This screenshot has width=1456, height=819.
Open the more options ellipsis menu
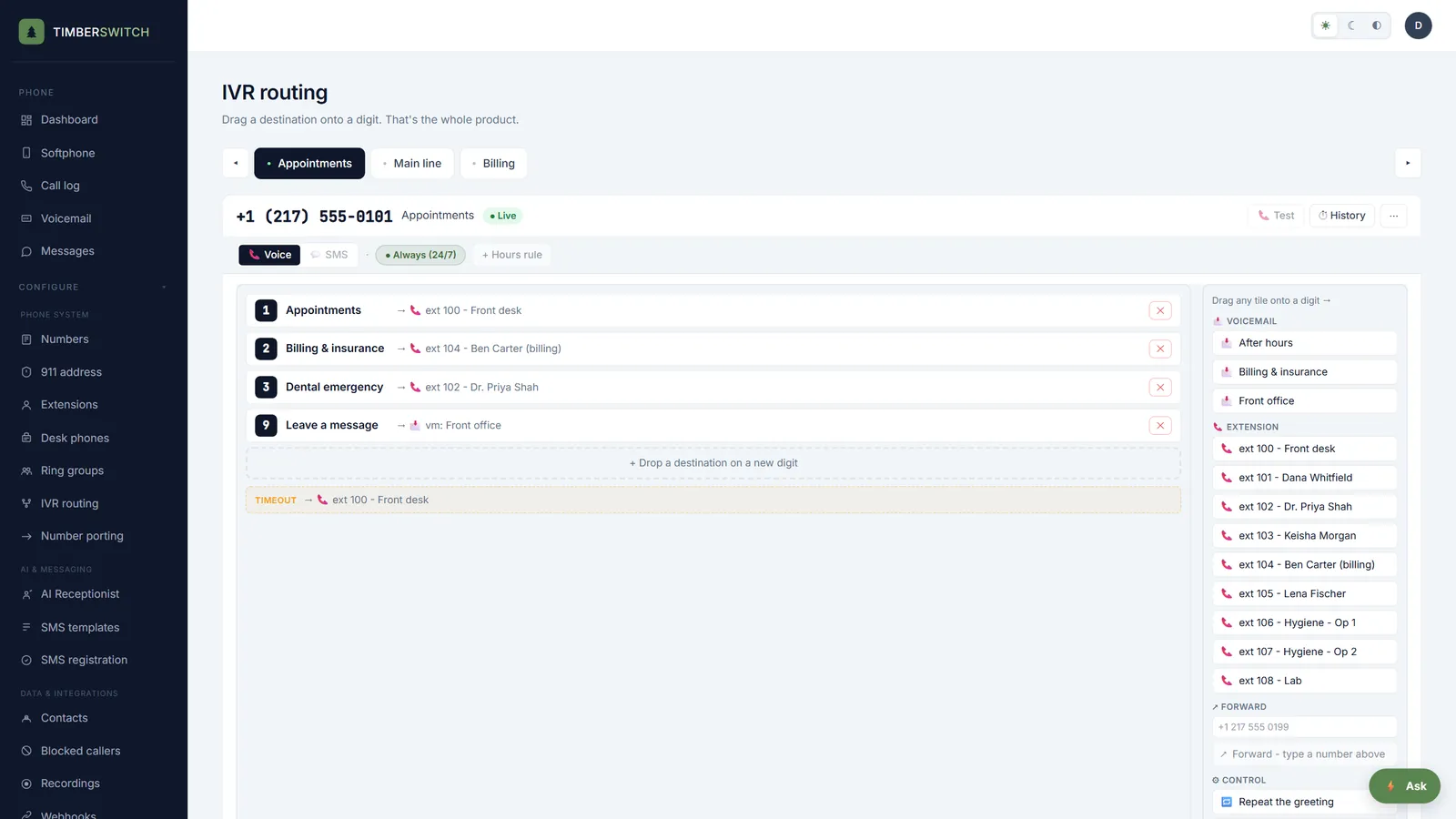click(x=1393, y=216)
